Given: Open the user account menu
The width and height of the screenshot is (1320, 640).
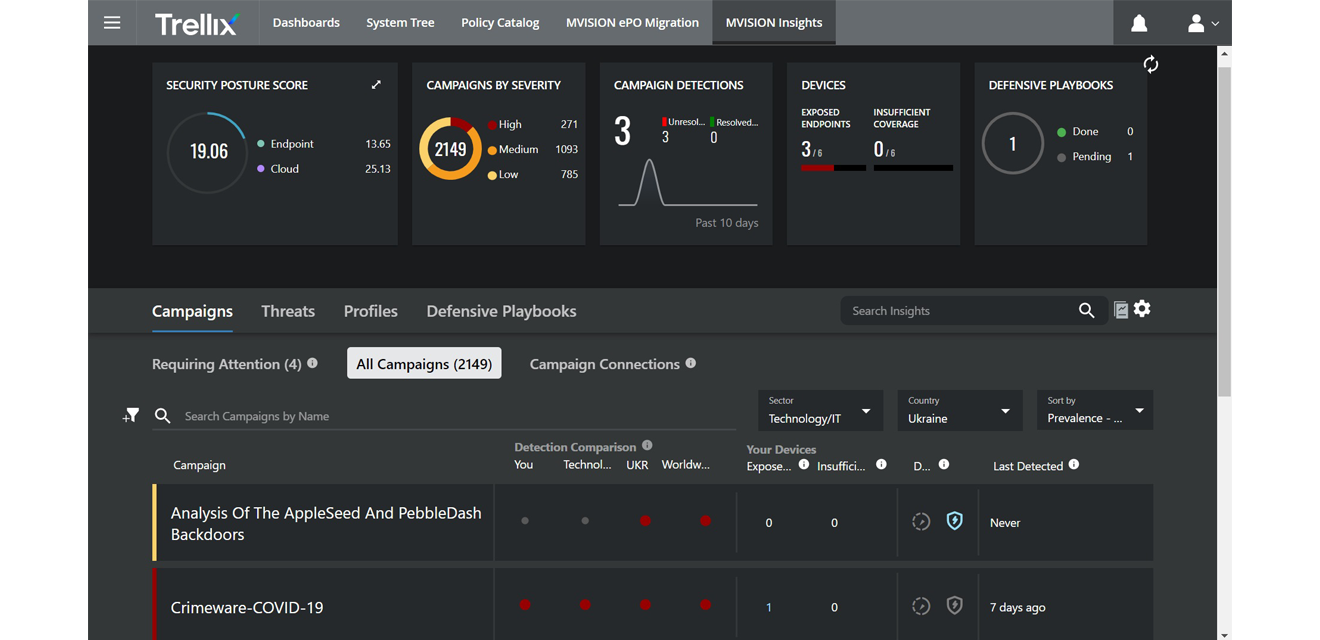Looking at the screenshot, I should [x=1202, y=23].
